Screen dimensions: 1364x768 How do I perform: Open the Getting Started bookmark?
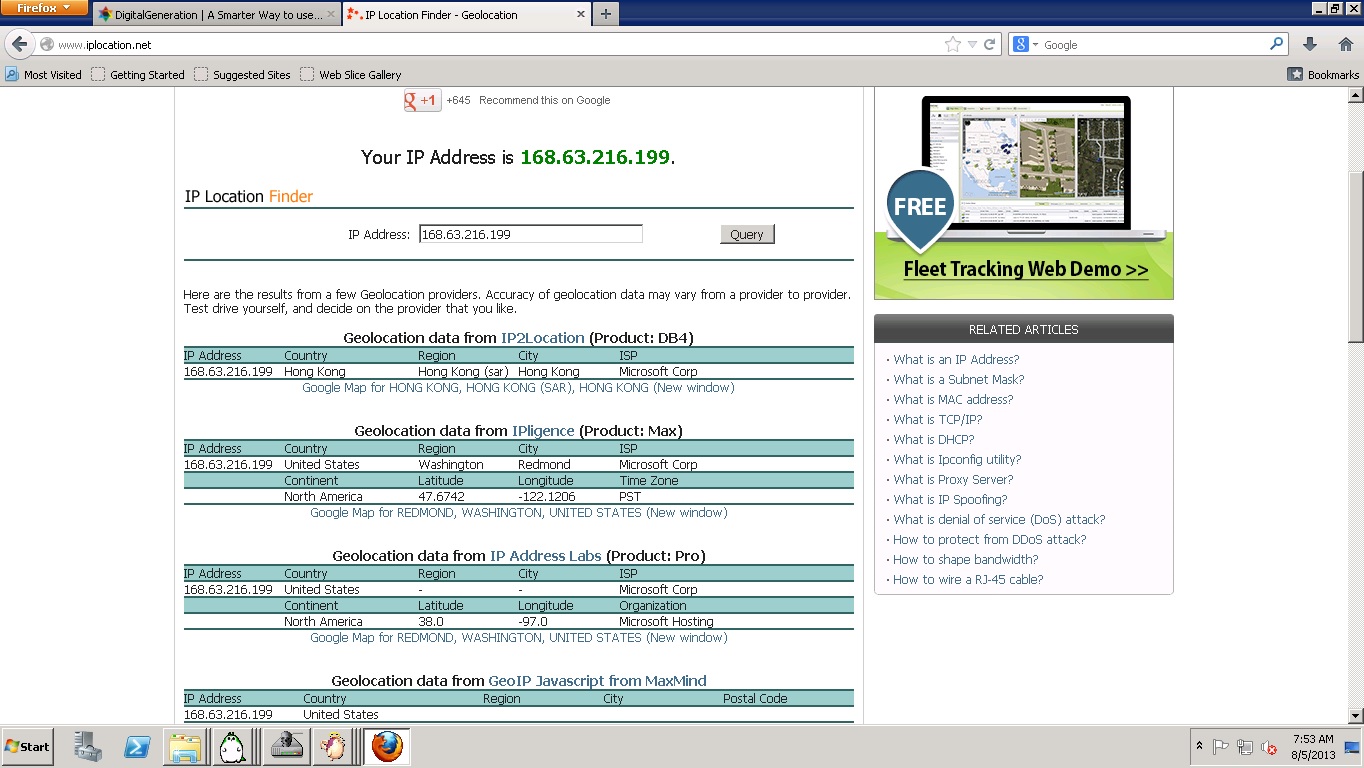point(138,74)
